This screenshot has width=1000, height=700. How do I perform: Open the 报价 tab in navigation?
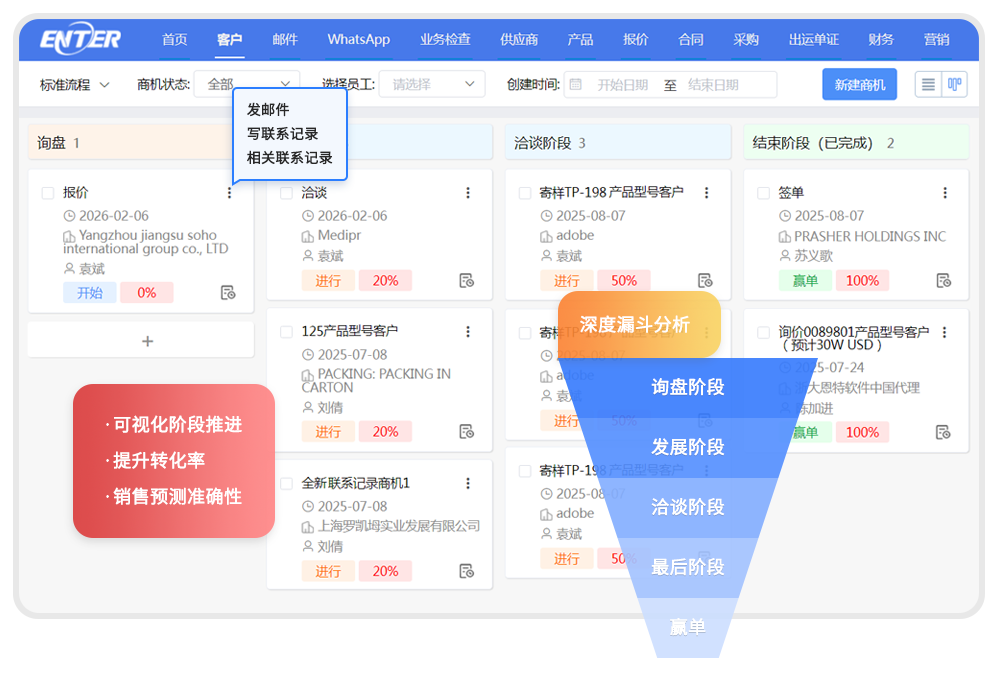point(636,40)
